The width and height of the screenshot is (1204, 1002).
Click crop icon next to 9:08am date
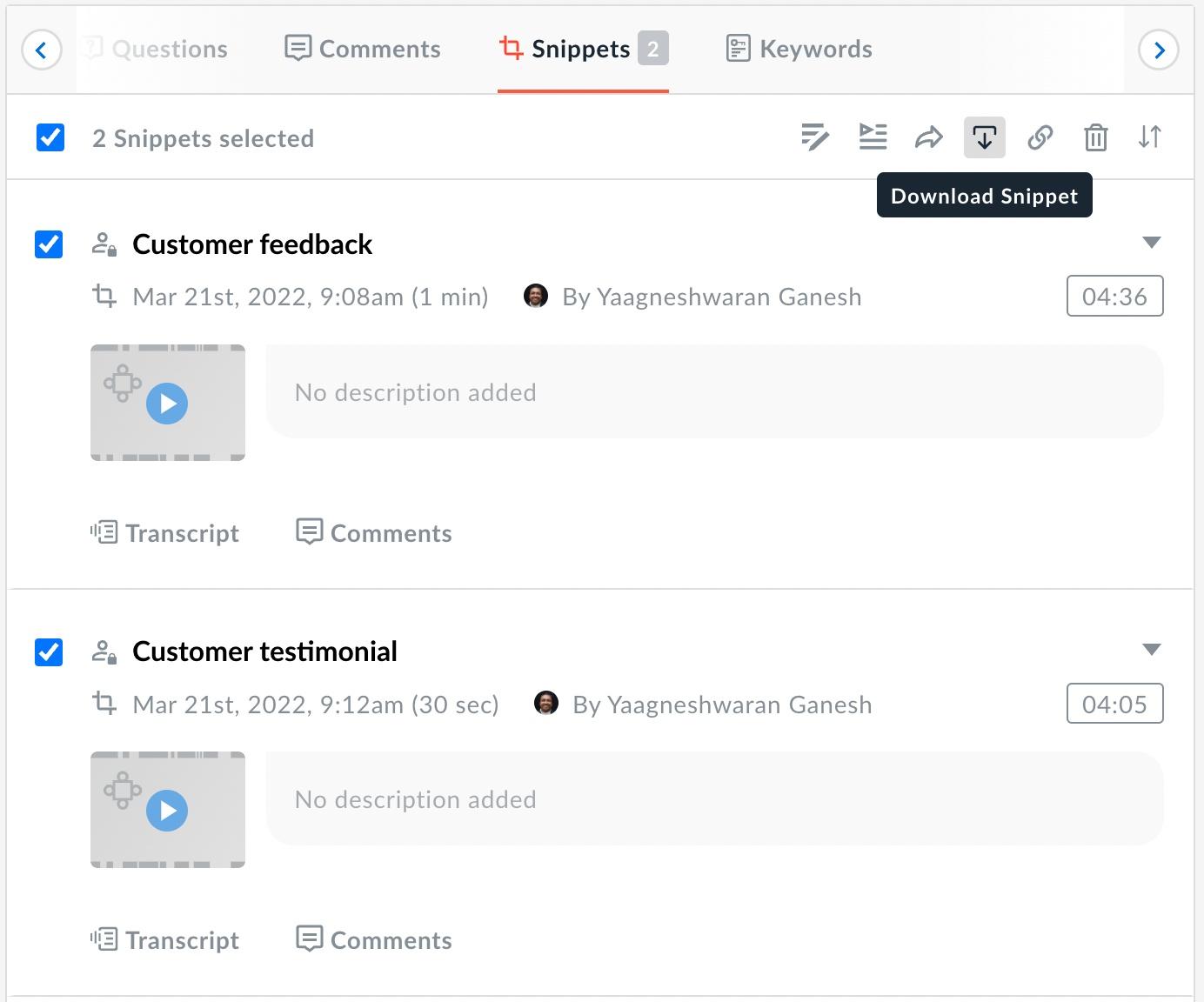[104, 297]
